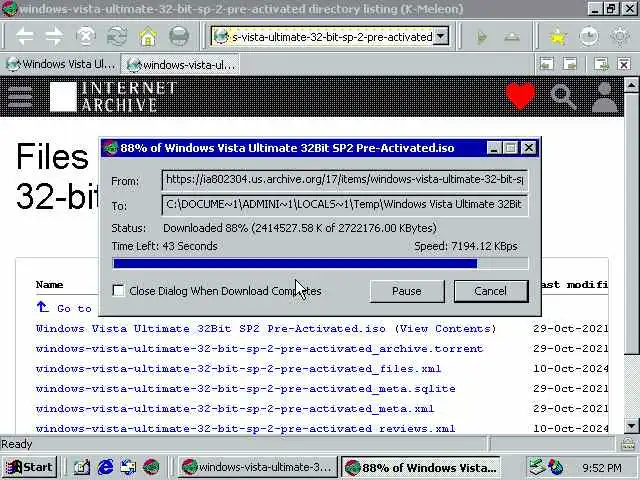This screenshot has width=640, height=480.
Task: Click the From URL field in download dialog
Action: (345, 180)
